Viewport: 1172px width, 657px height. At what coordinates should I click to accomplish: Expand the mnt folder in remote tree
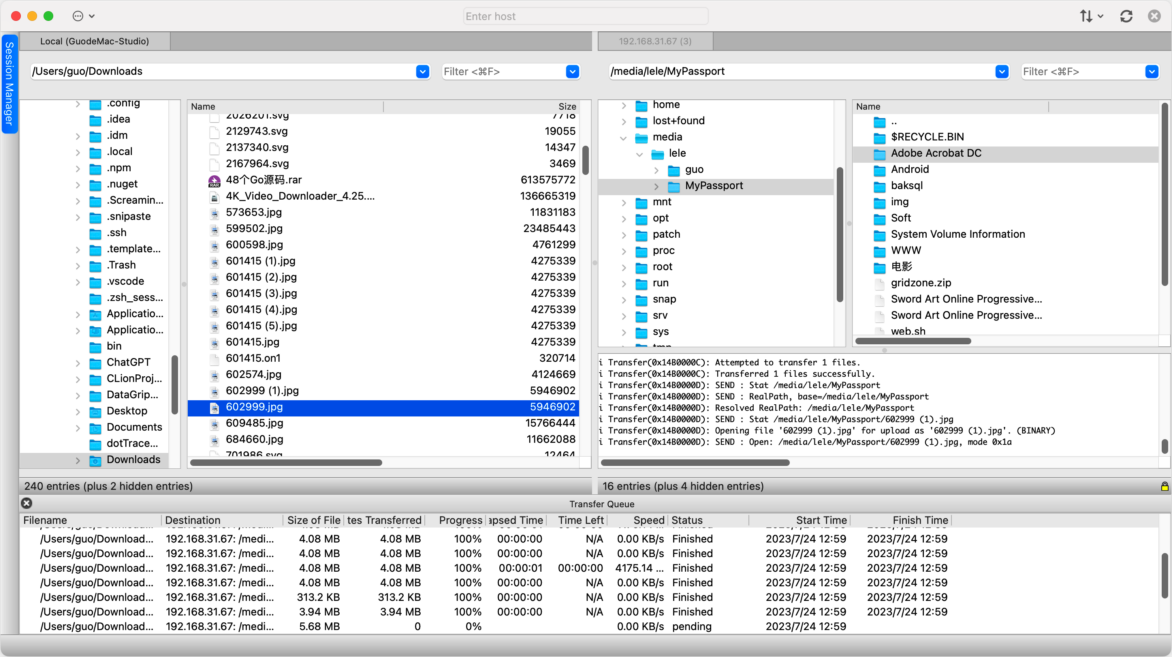623,203
